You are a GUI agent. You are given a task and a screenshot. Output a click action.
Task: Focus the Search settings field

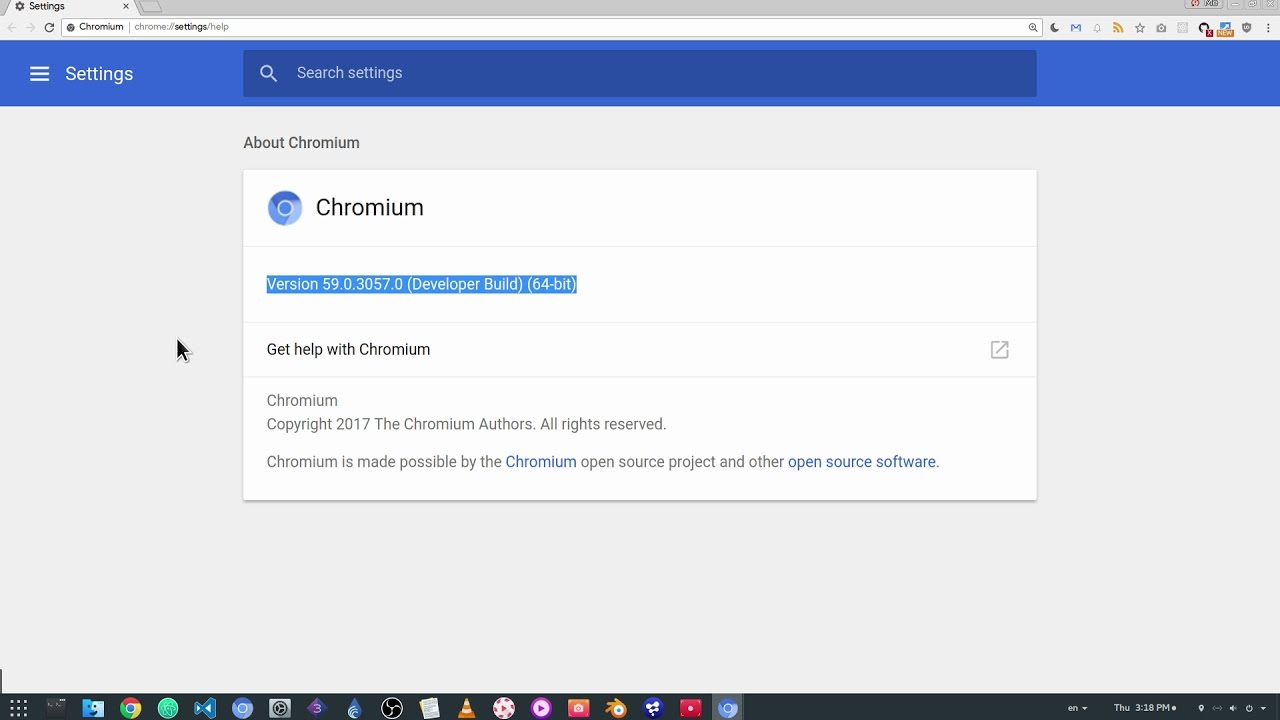pyautogui.click(x=640, y=73)
